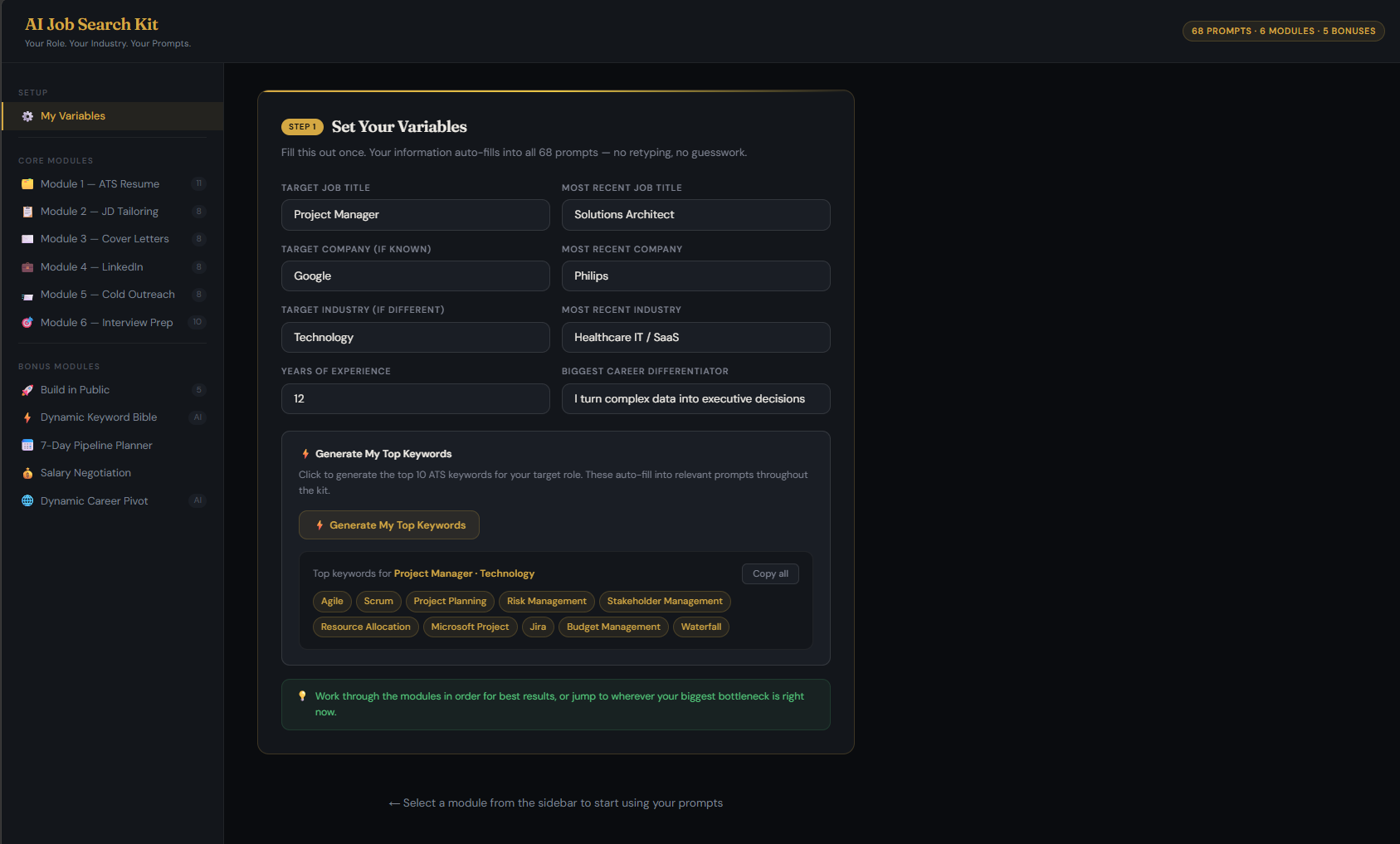The image size is (1400, 844).
Task: Click the Module 6 Interview Prep target icon
Action: 27,323
